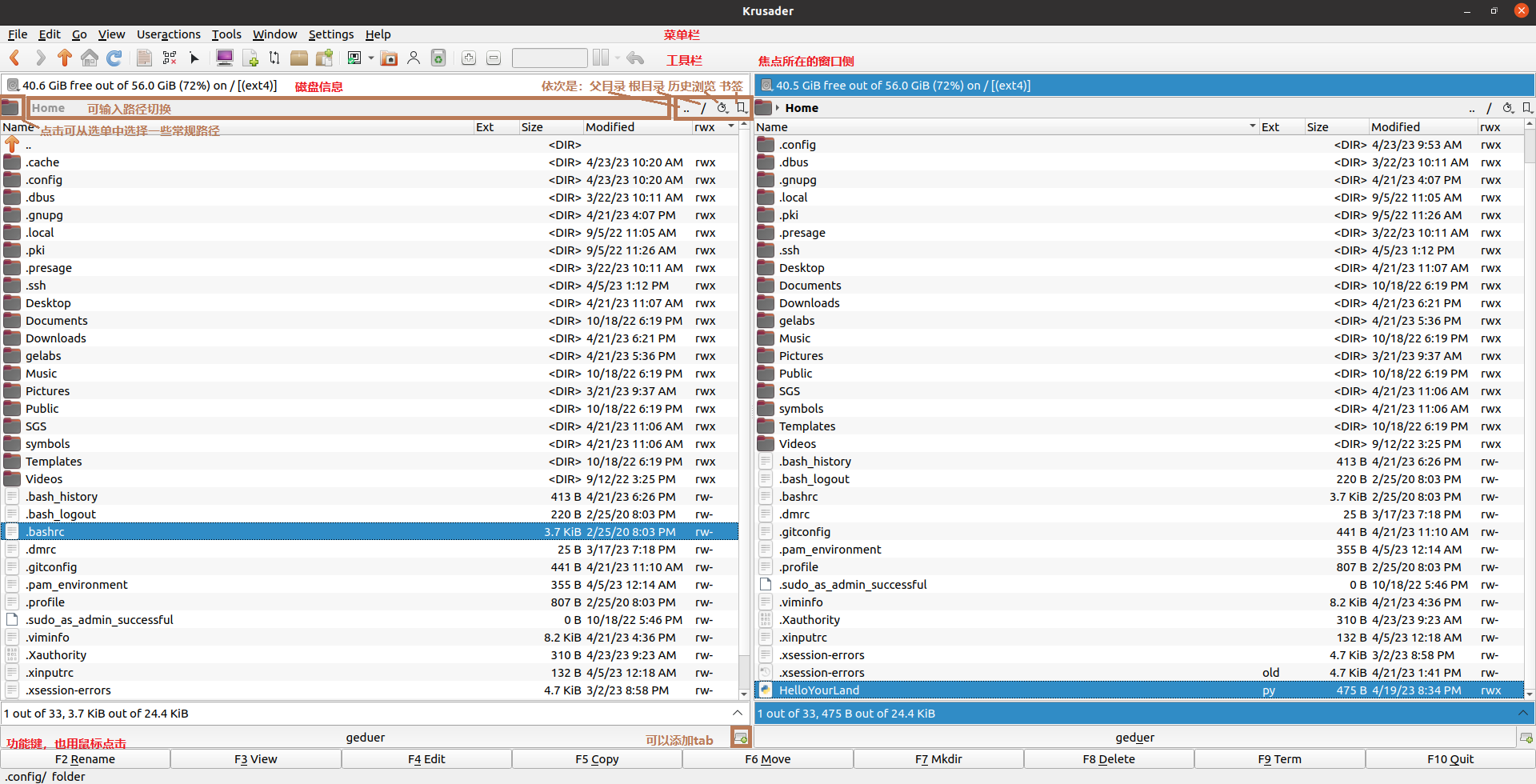
Task: Sort right panel by the Size column header
Action: (1336, 126)
